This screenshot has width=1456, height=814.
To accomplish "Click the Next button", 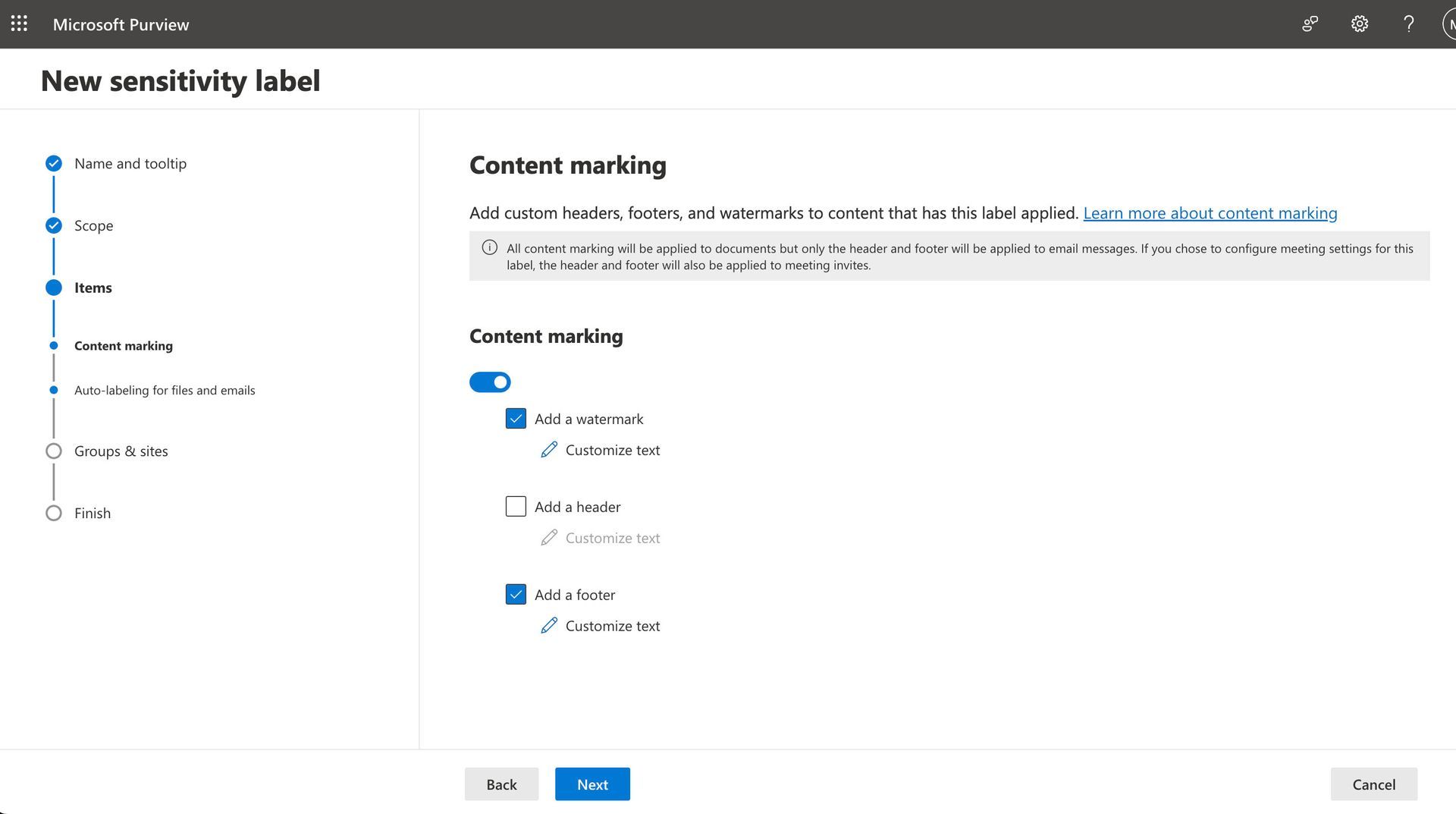I will click(x=592, y=784).
